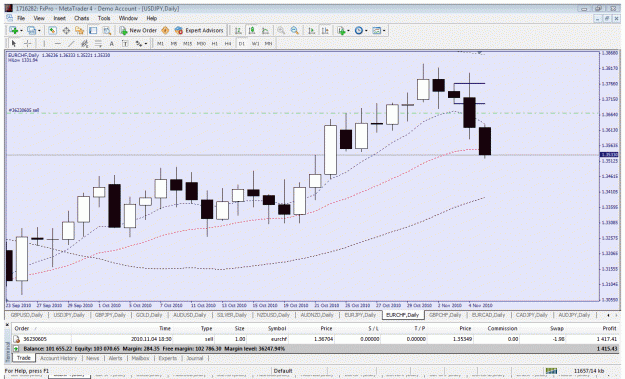
Task: Show the Navigator panel icon
Action: (x=79, y=31)
